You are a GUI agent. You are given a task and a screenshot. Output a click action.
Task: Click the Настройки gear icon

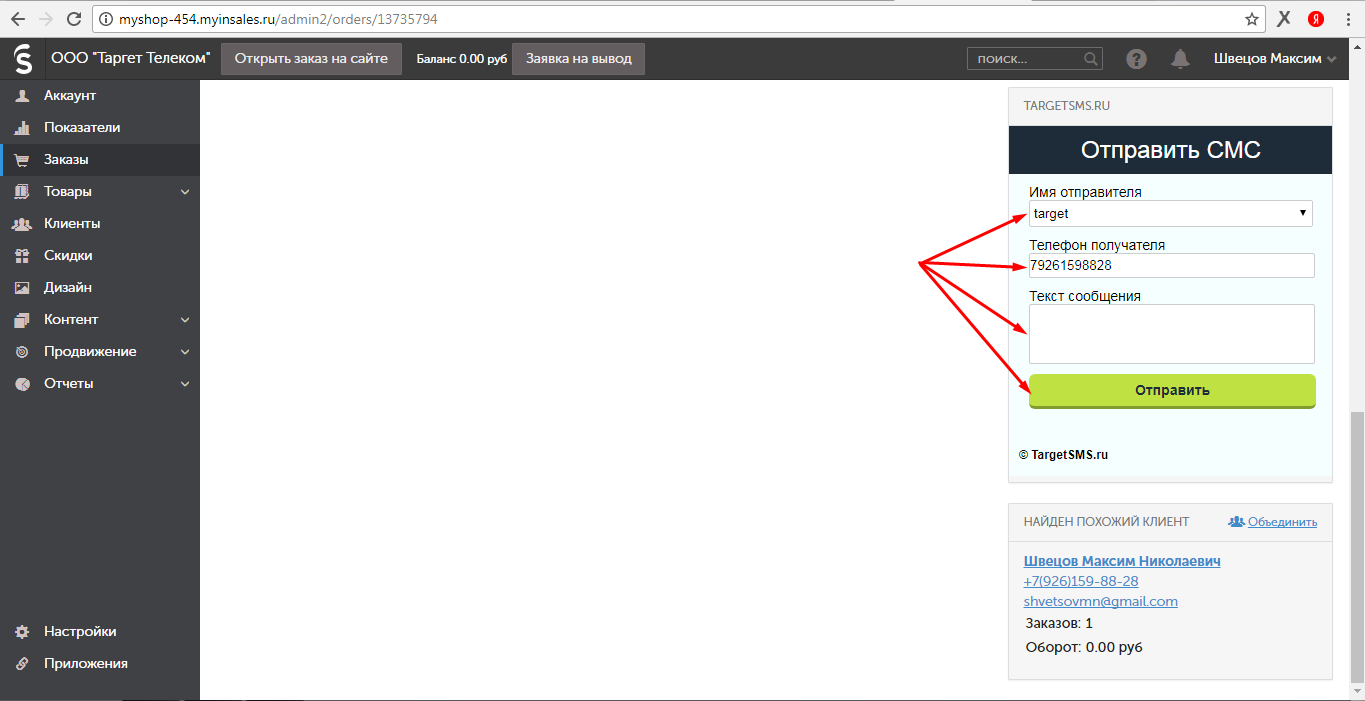point(22,632)
